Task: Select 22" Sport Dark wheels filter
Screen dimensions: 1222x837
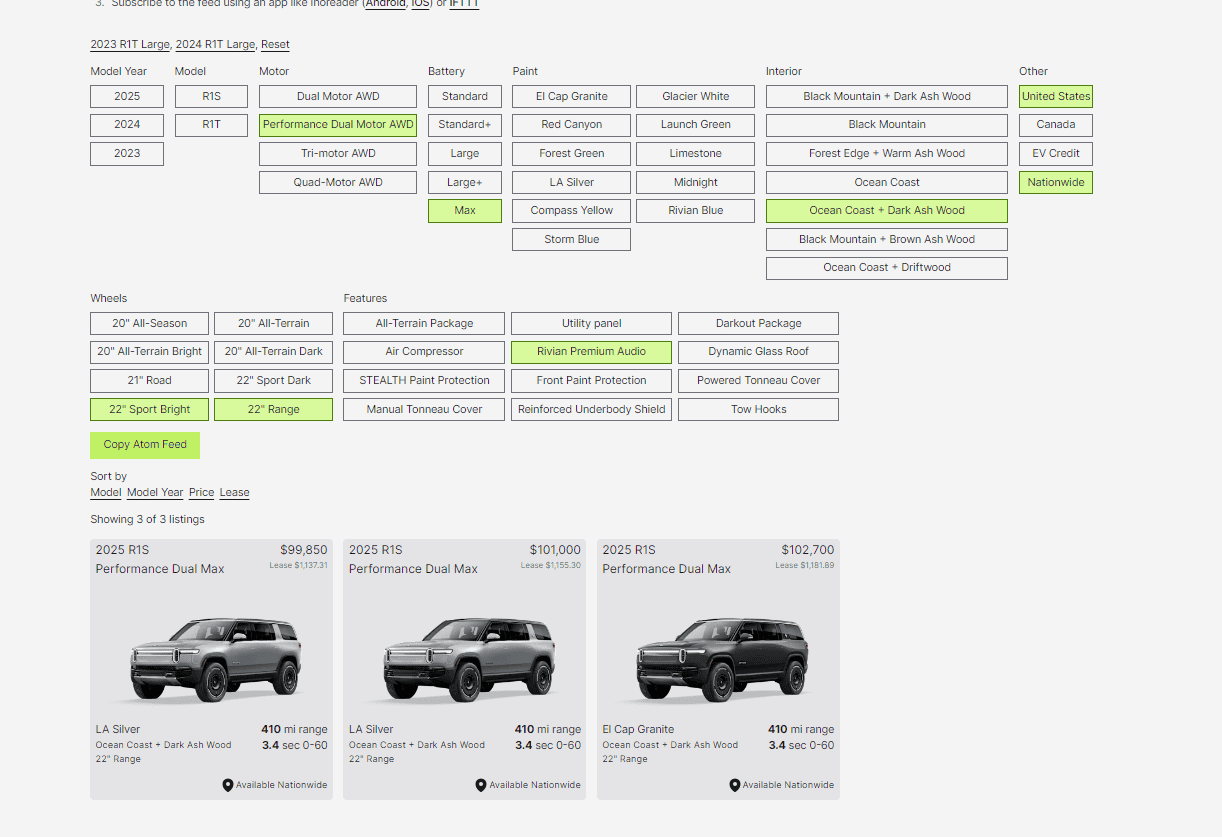Action: 273,381
